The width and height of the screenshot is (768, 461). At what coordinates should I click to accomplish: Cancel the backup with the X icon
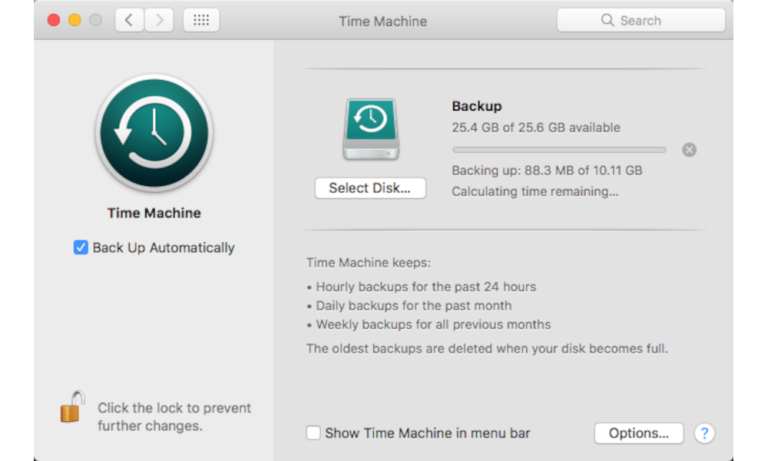tap(689, 150)
